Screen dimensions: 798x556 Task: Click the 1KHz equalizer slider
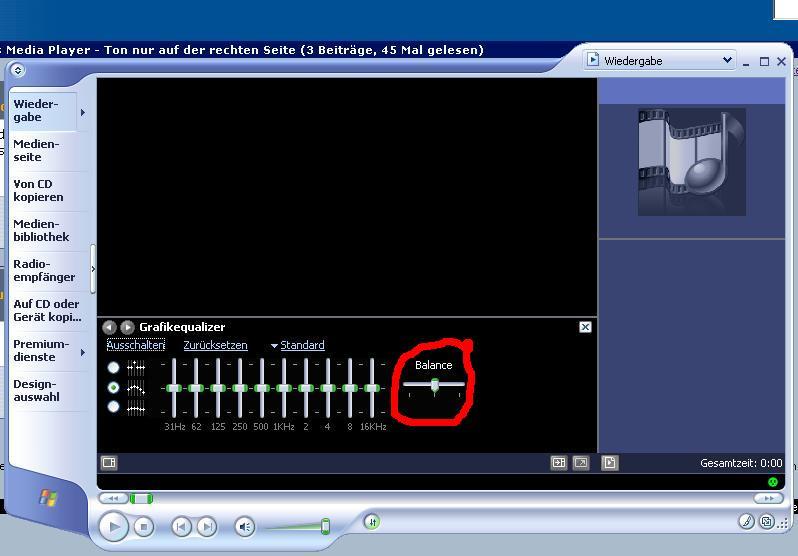point(284,388)
